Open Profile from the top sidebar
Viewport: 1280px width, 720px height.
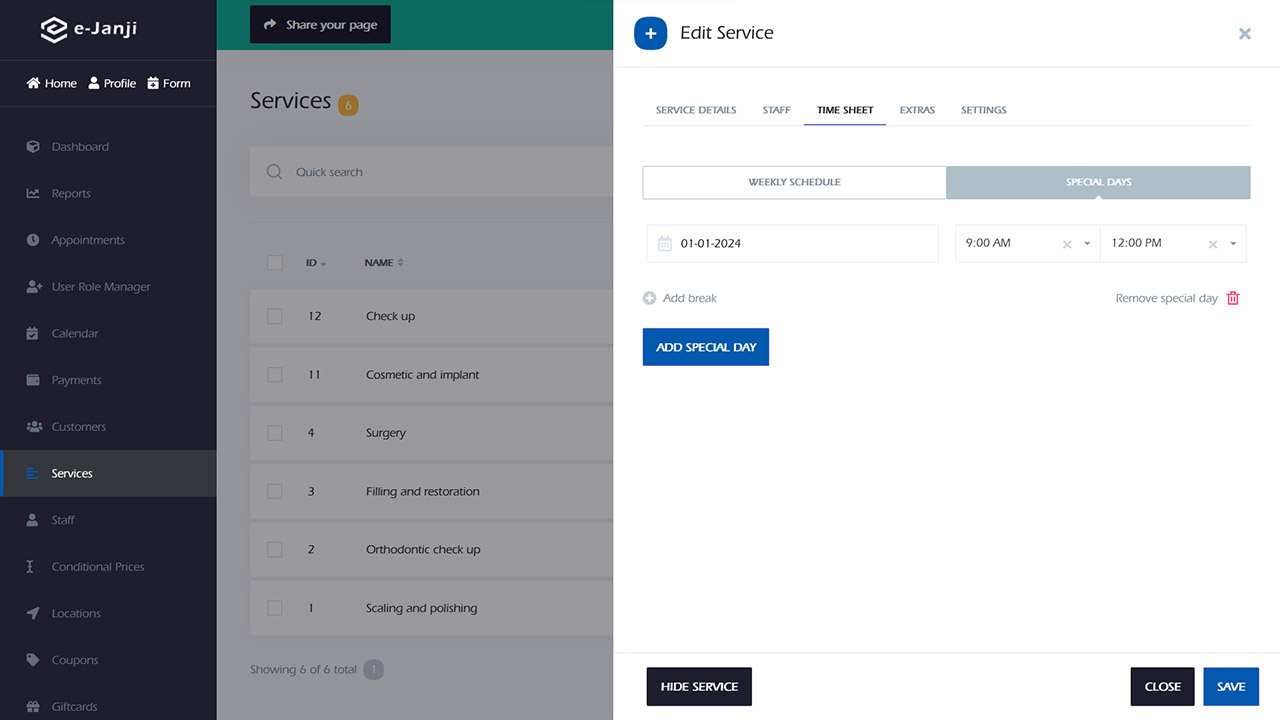tap(112, 83)
